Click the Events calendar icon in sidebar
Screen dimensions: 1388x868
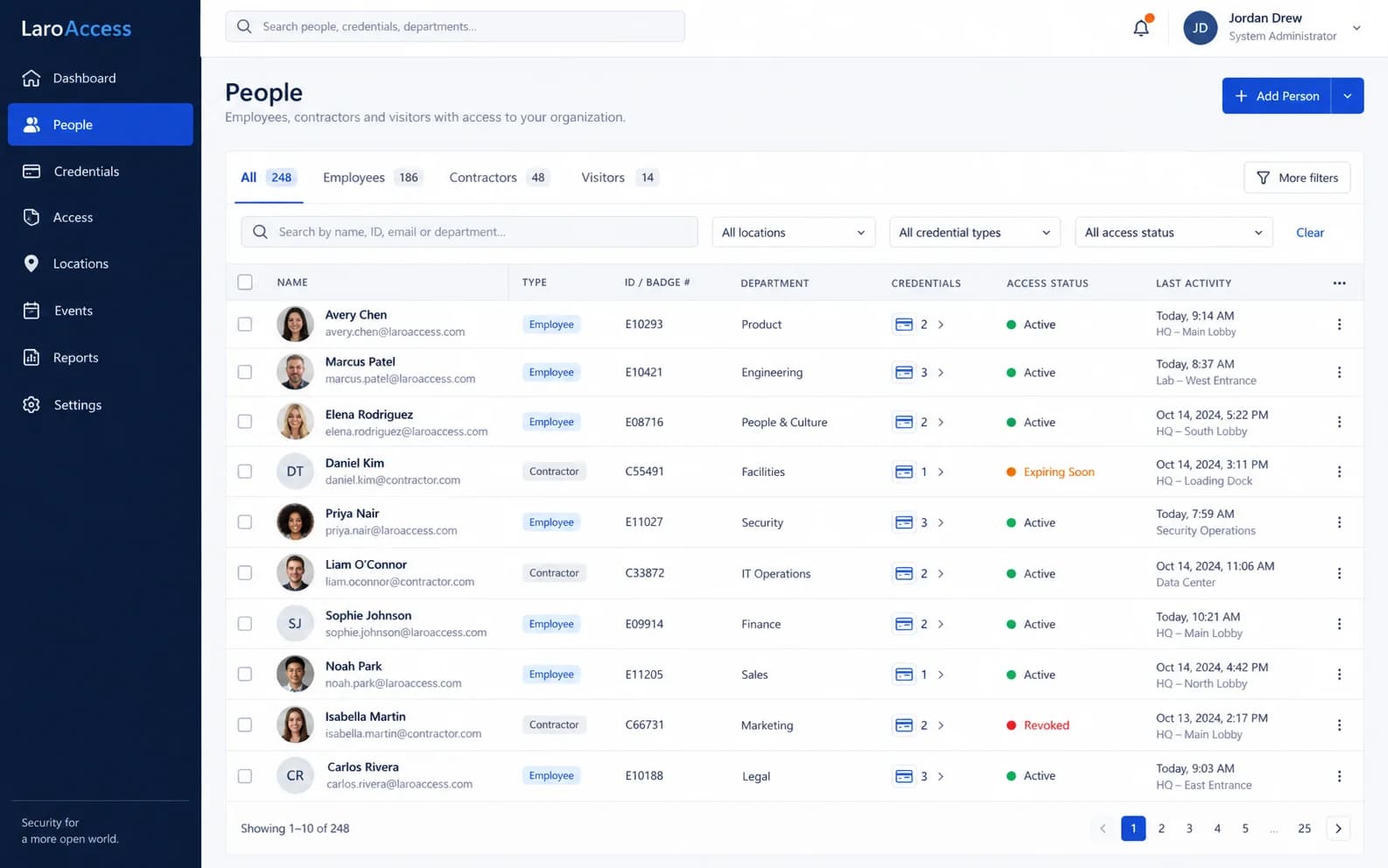(x=32, y=311)
